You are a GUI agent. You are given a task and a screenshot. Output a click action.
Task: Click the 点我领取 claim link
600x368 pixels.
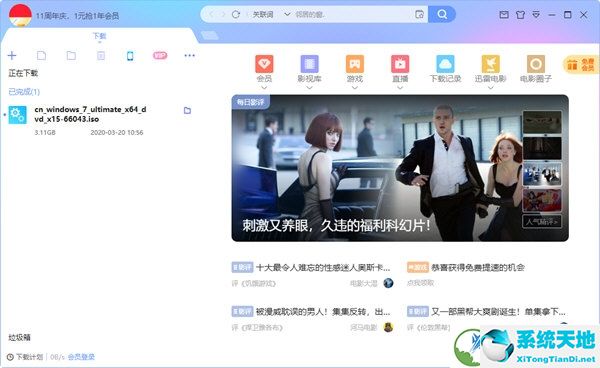420,283
